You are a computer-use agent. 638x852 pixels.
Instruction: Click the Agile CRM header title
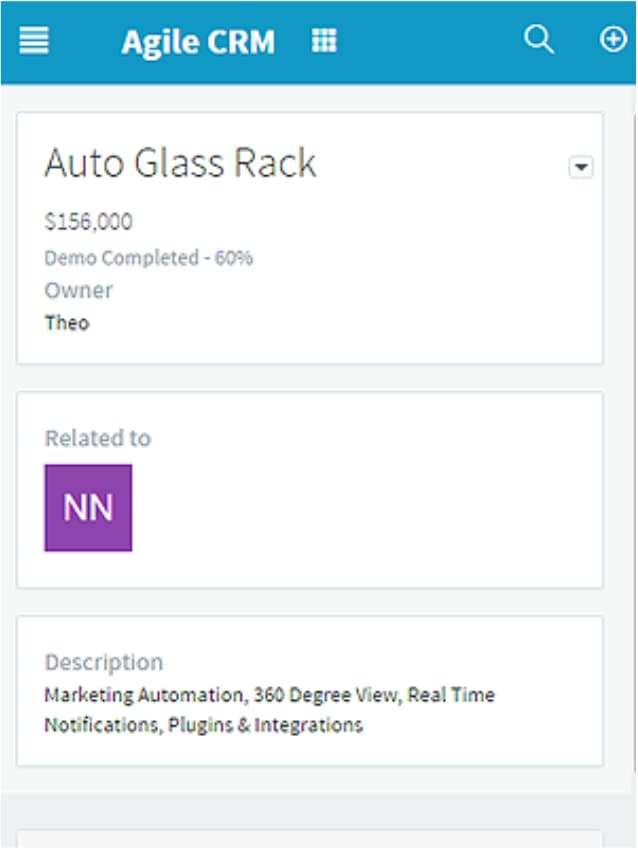click(198, 42)
